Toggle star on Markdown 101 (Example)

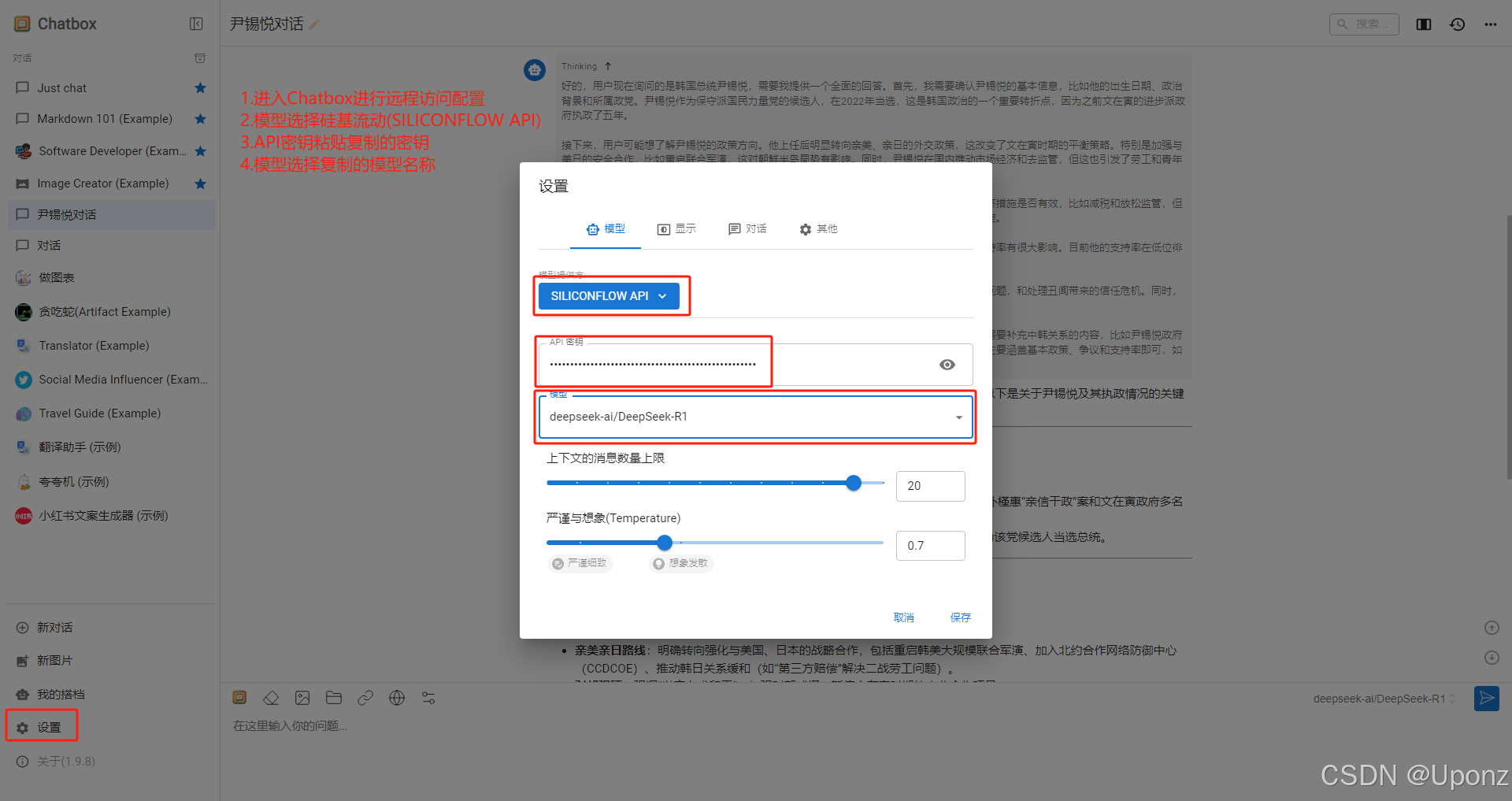[200, 119]
